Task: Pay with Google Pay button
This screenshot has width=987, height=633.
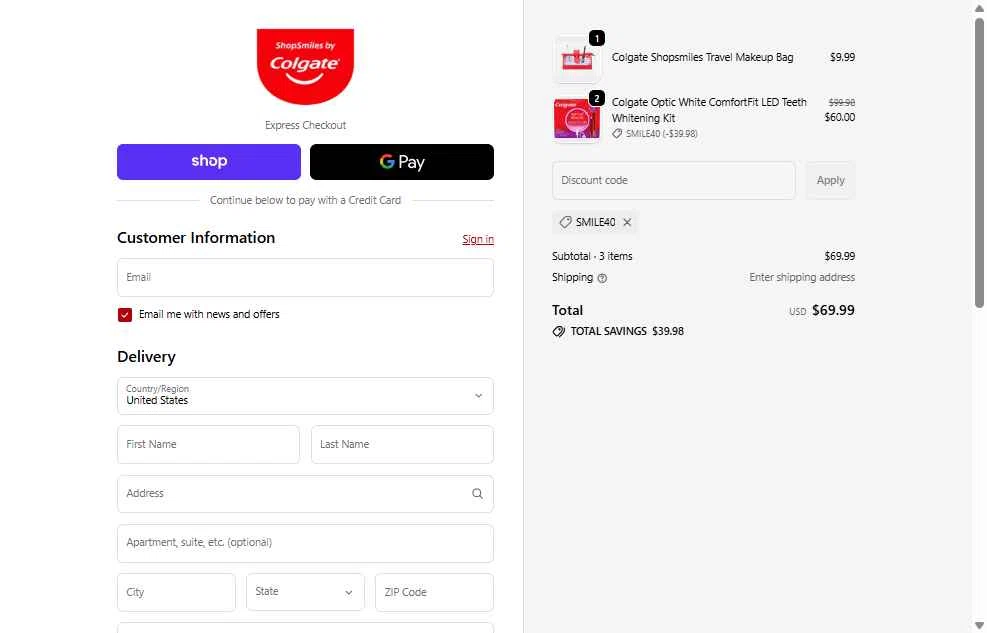Action: (402, 162)
